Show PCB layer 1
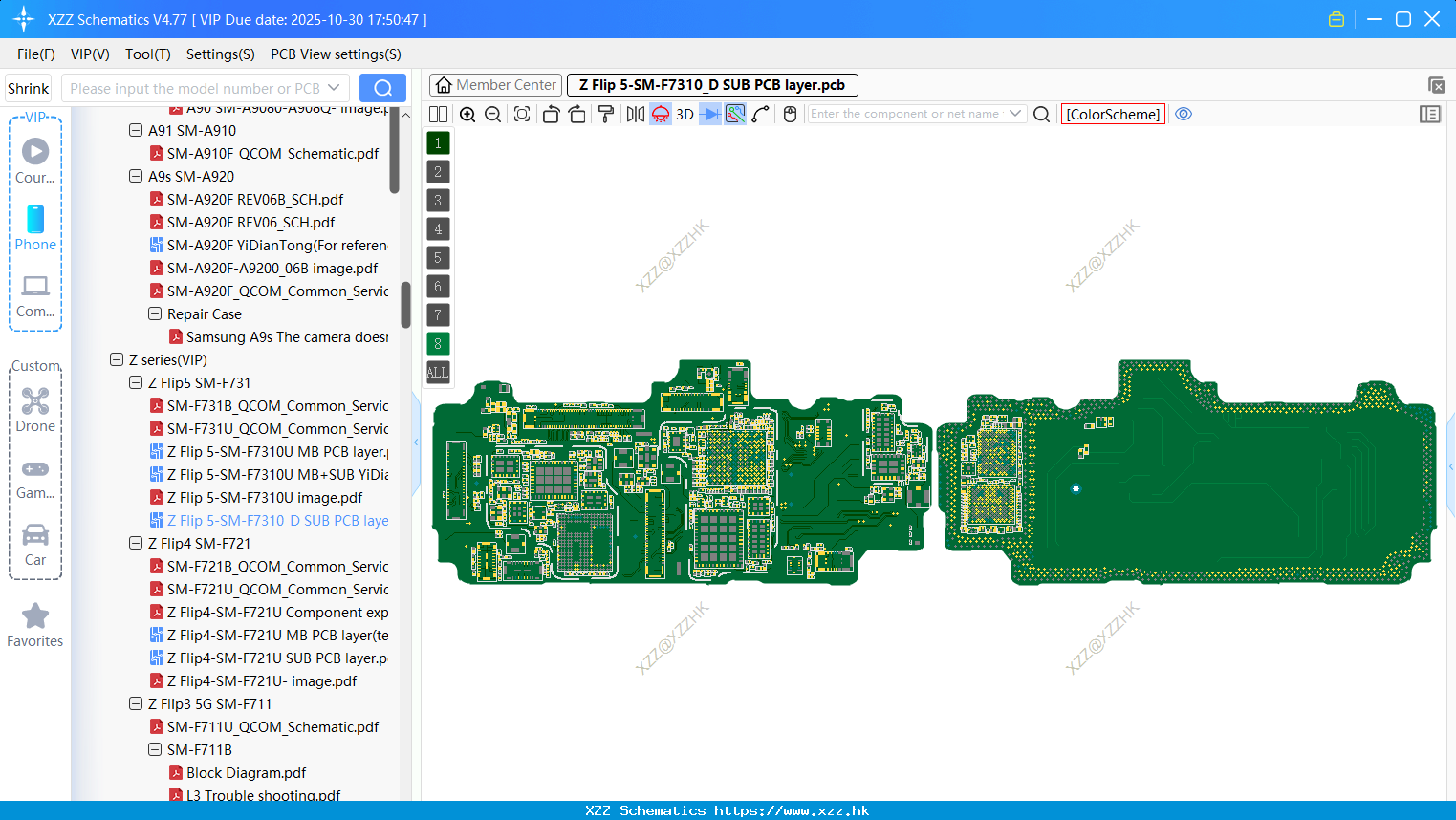The height and width of the screenshot is (820, 1456). (x=438, y=142)
